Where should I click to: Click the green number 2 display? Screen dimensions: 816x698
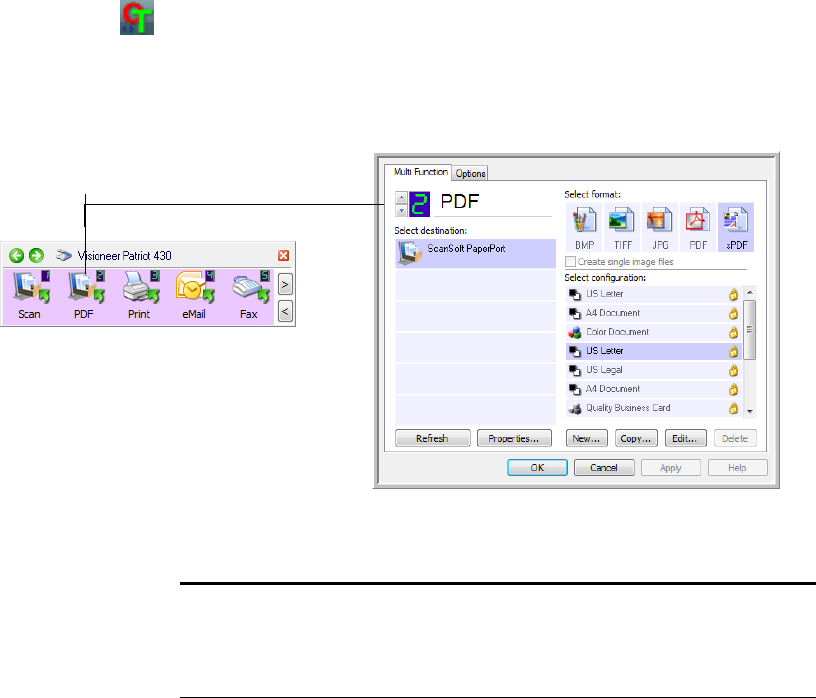(x=419, y=204)
